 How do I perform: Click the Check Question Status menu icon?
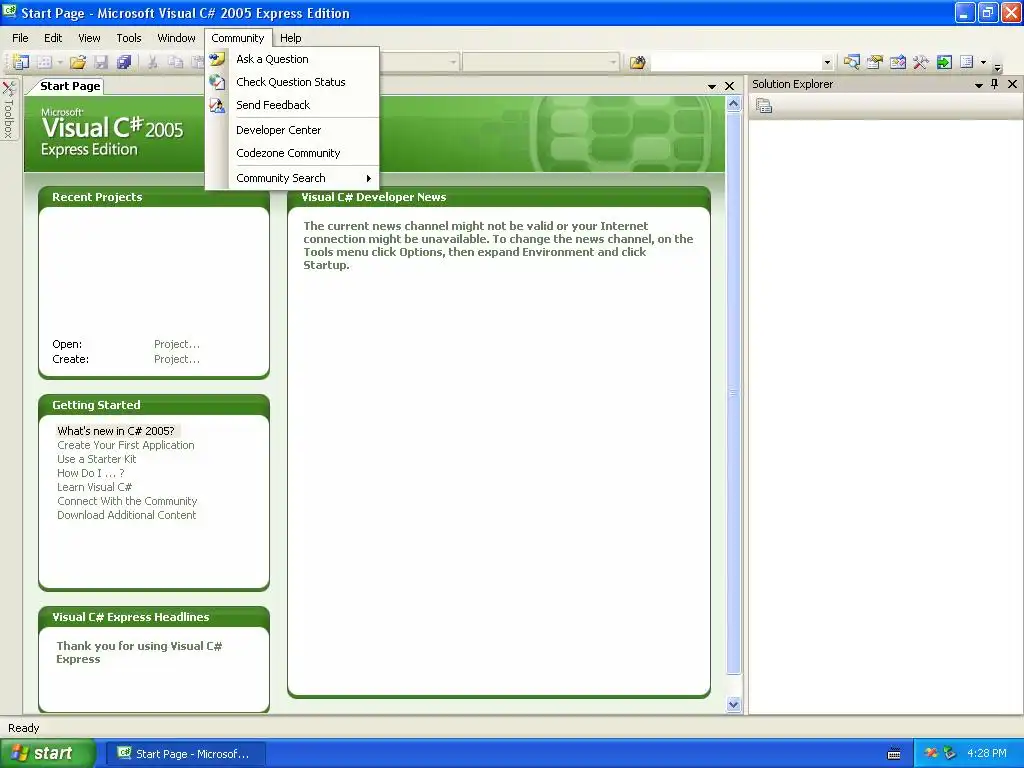[x=217, y=82]
